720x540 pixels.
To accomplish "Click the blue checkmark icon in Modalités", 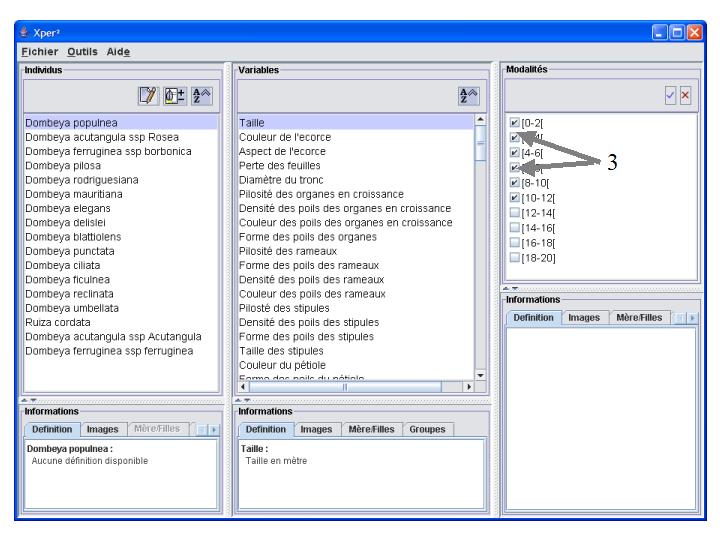I will (670, 93).
